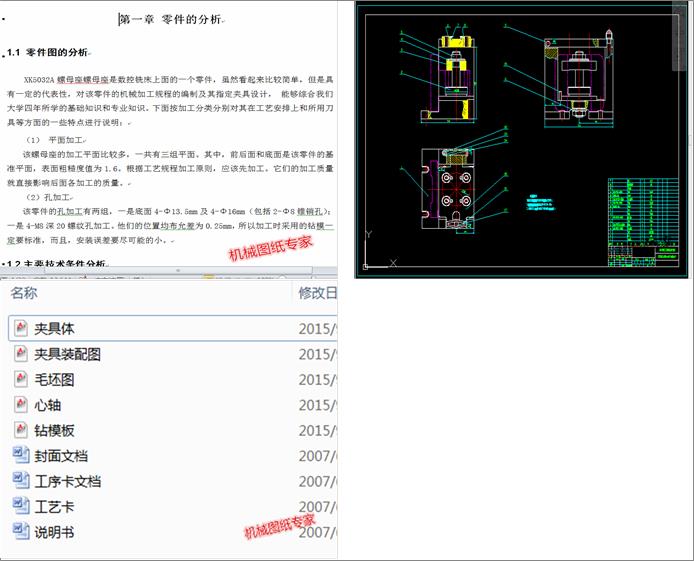Click the bottom plan view in CAD drawing
The width and height of the screenshot is (694, 561).
point(448,189)
